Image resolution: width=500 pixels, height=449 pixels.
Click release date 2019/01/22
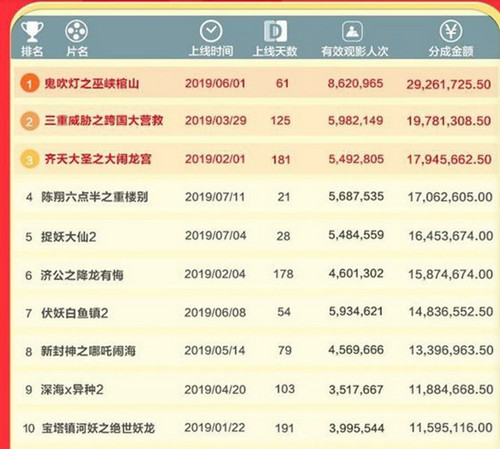coord(215,428)
